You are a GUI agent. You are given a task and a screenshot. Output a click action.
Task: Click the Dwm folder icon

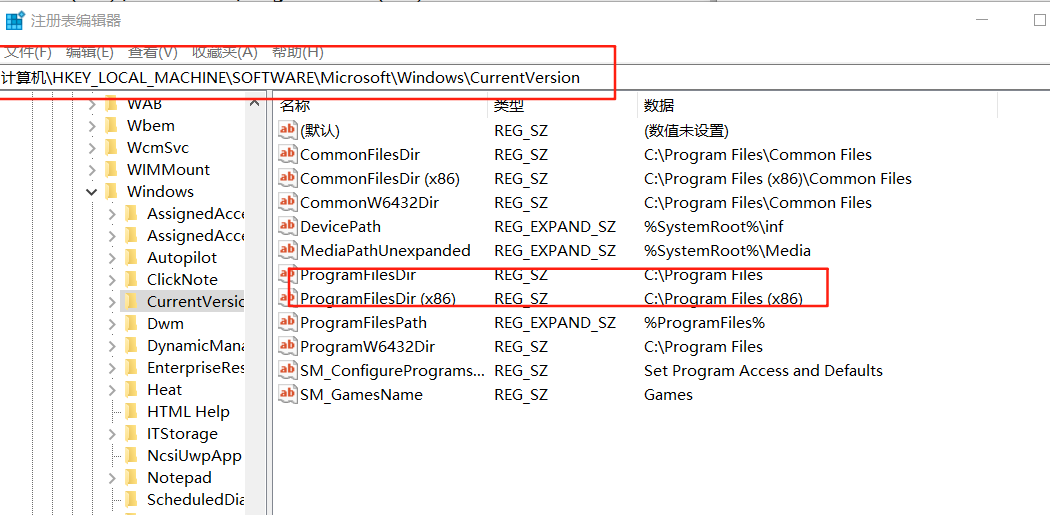pos(132,323)
